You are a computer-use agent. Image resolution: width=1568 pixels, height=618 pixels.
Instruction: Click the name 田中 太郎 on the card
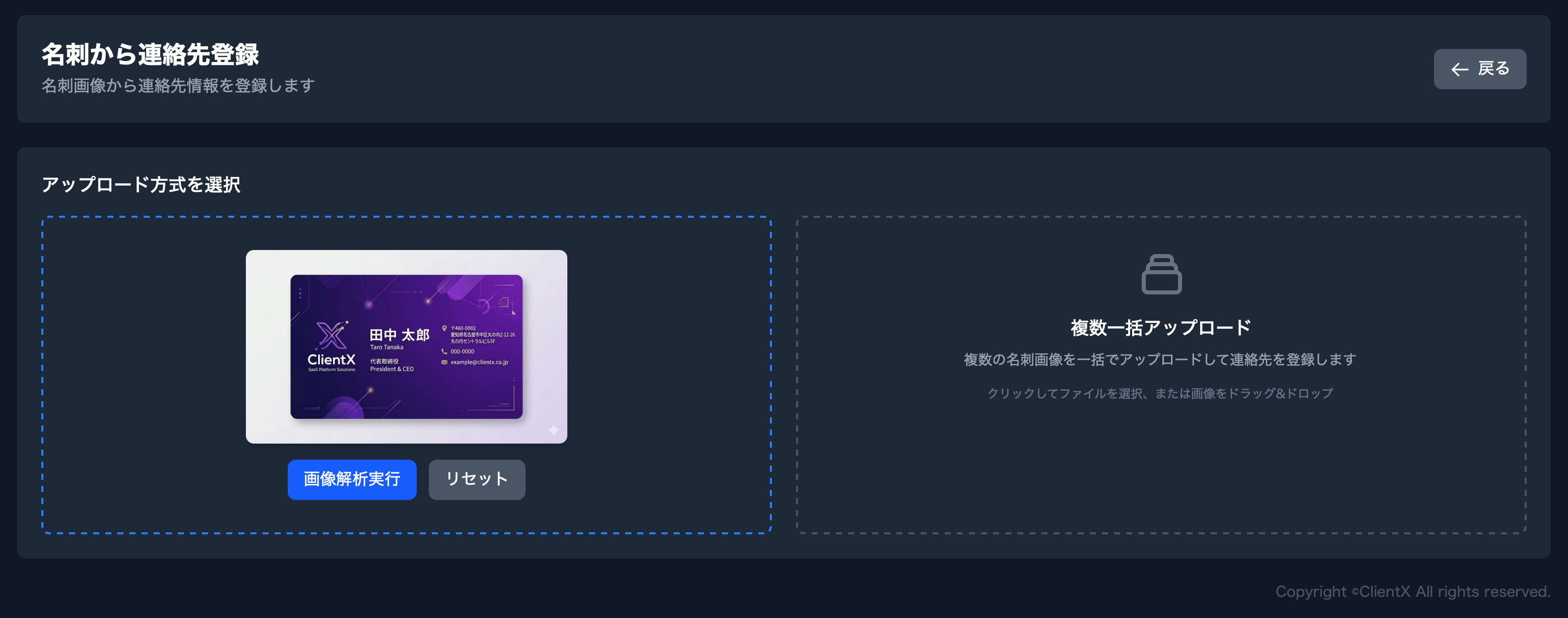point(400,335)
